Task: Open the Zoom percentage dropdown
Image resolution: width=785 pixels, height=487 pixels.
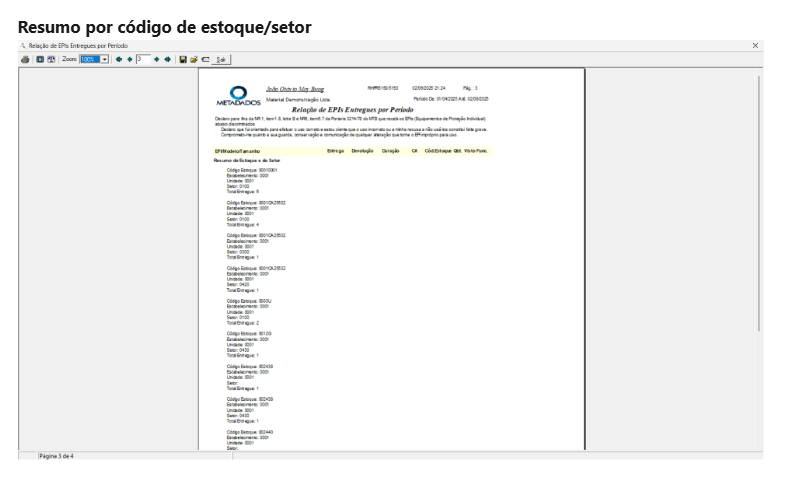Action: pos(104,60)
